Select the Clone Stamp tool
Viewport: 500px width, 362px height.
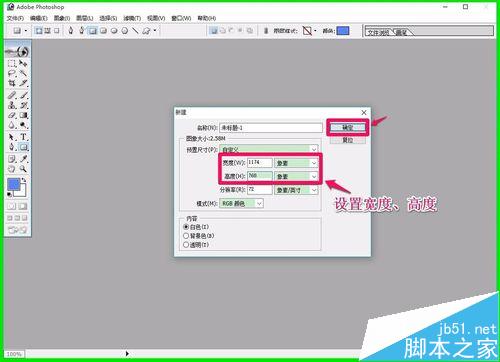pos(12,106)
